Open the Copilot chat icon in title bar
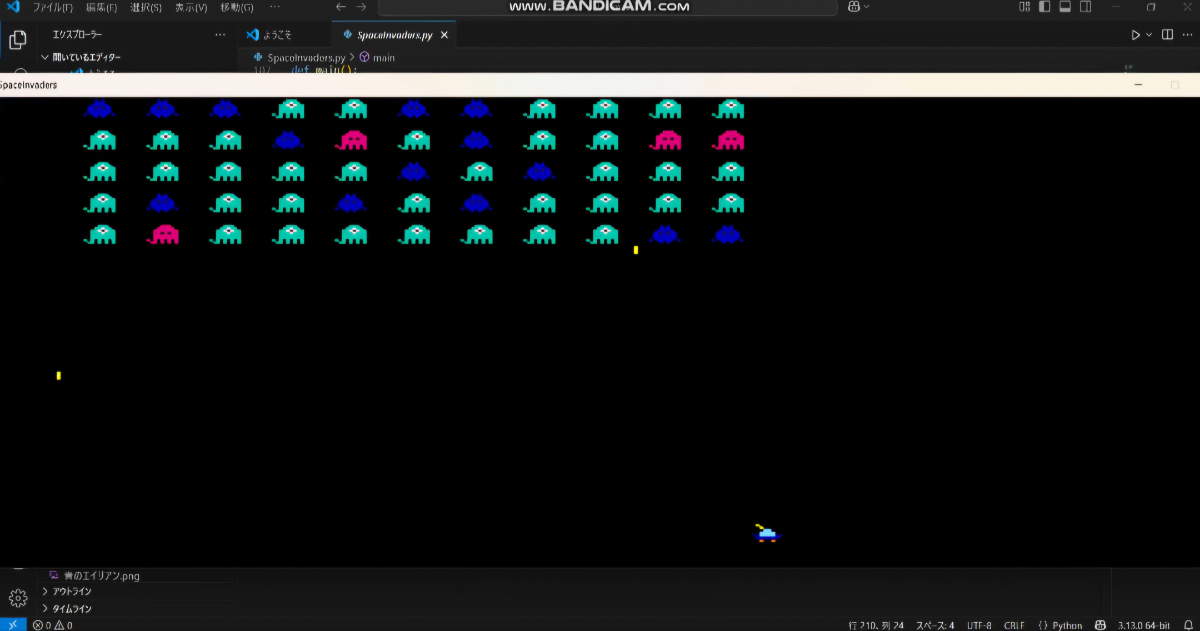The height and width of the screenshot is (631, 1200). (x=854, y=7)
